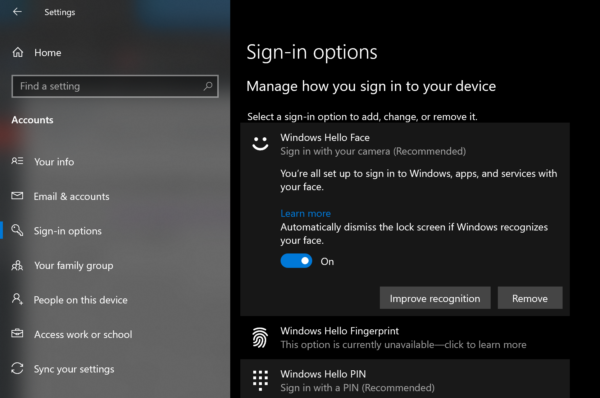Click the Windows Hello Fingerprint icon
This screenshot has height=398, width=600.
coord(260,338)
